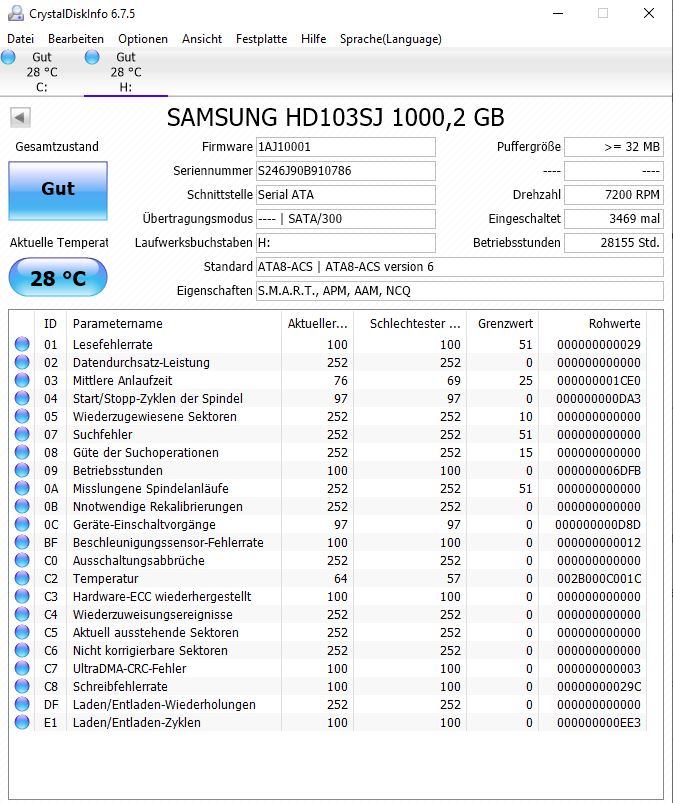Click status orb for Güte der Suchoperationen
The image size is (673, 803).
pyautogui.click(x=22, y=452)
